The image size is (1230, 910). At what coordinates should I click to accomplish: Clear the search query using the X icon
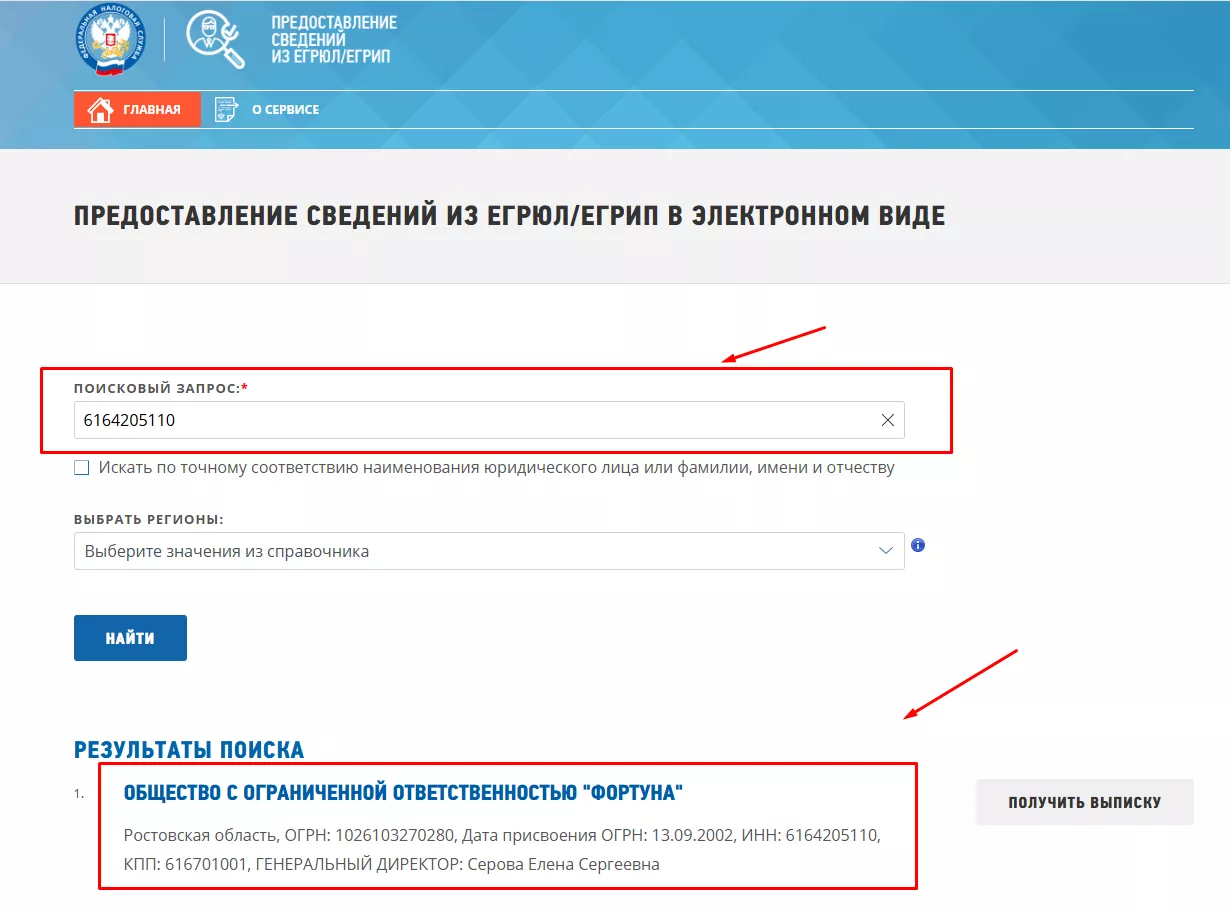pos(887,420)
